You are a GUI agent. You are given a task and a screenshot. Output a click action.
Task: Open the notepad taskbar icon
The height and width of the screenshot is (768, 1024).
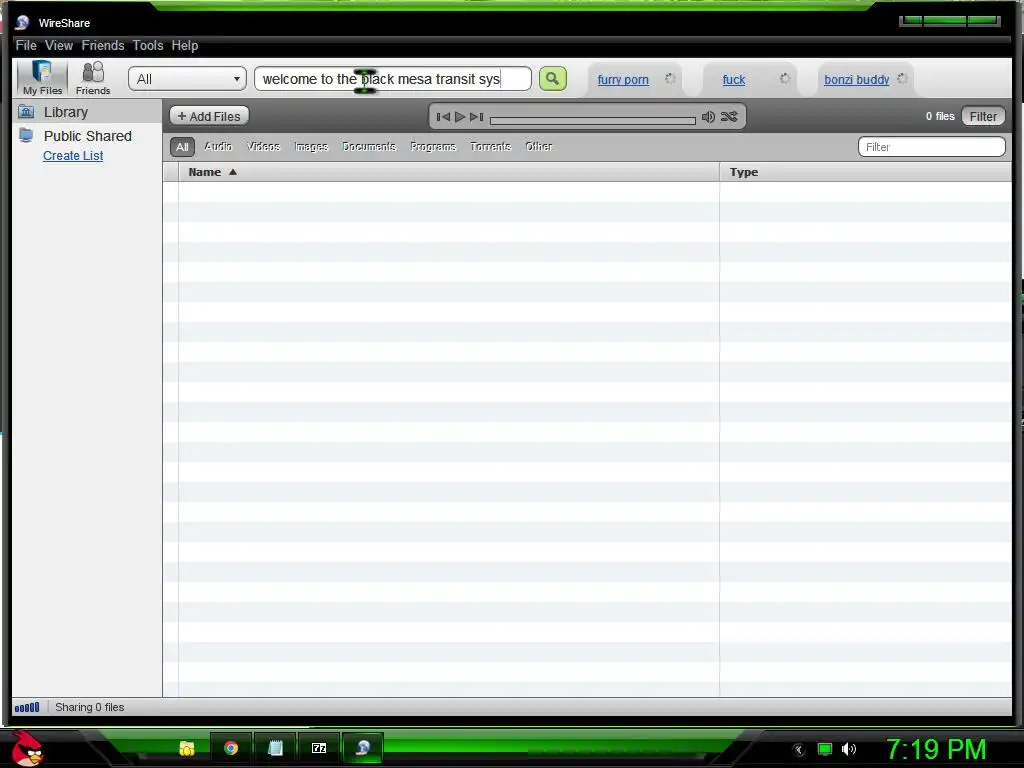[x=275, y=748]
